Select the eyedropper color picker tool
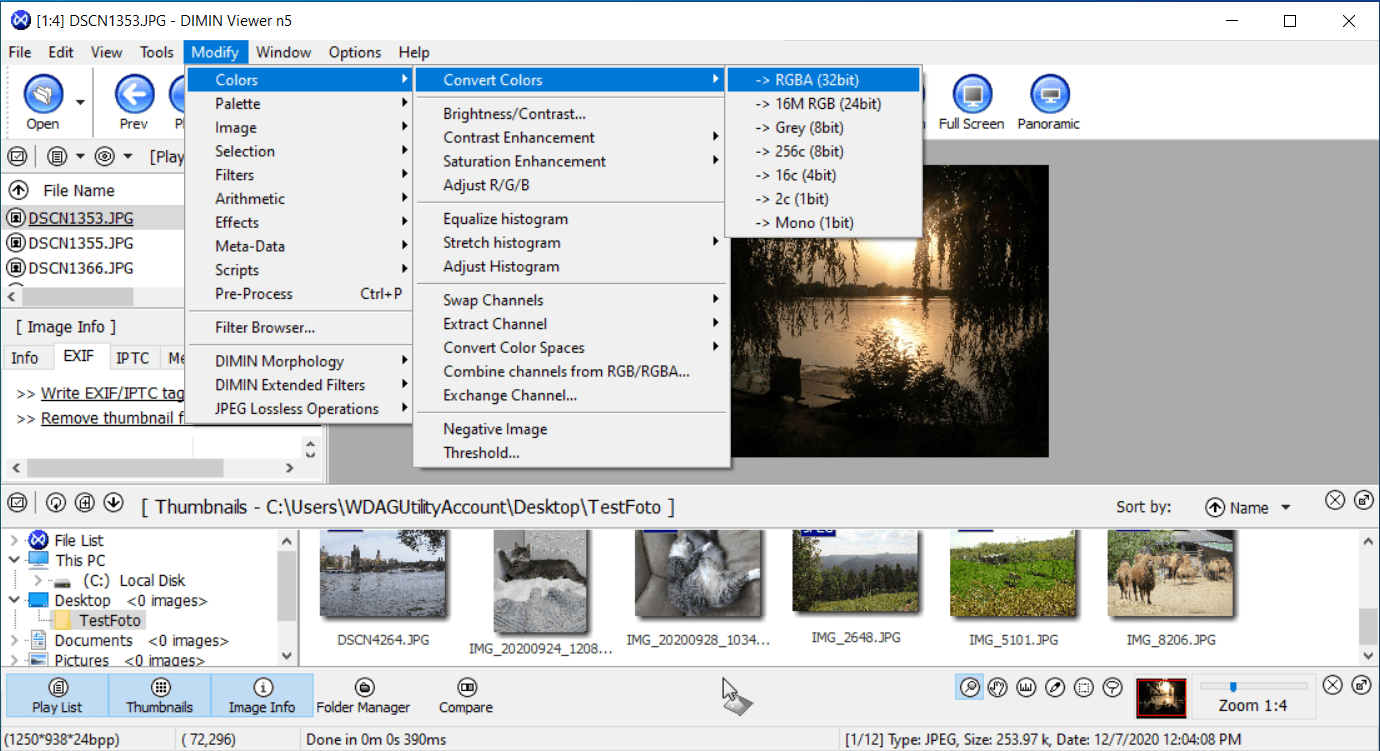1380x751 pixels. tap(1055, 688)
